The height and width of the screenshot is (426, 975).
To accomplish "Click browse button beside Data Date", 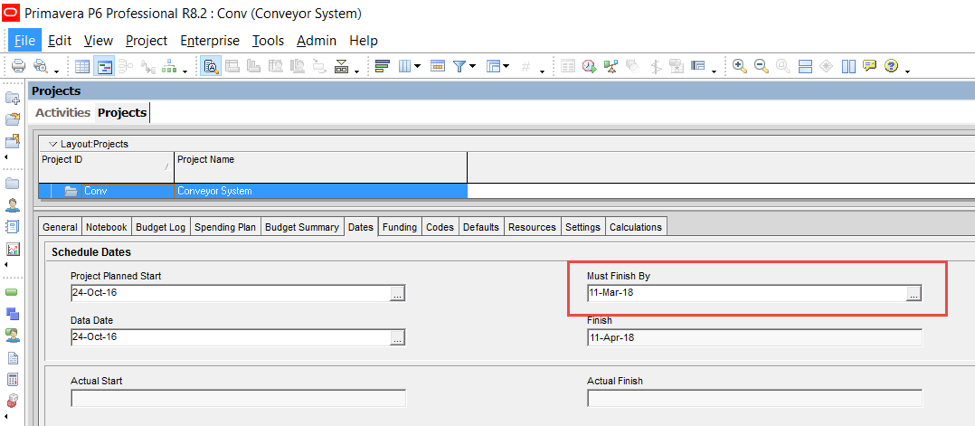I will point(398,338).
